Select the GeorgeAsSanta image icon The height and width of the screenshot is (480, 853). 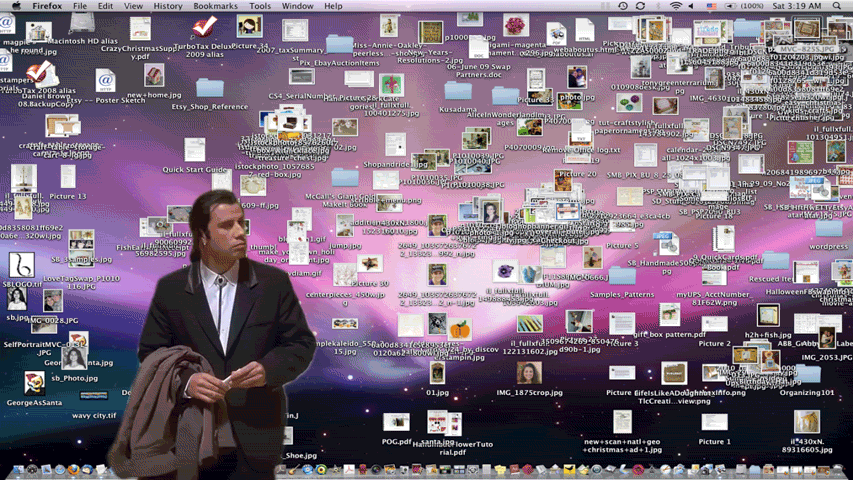tap(34, 384)
